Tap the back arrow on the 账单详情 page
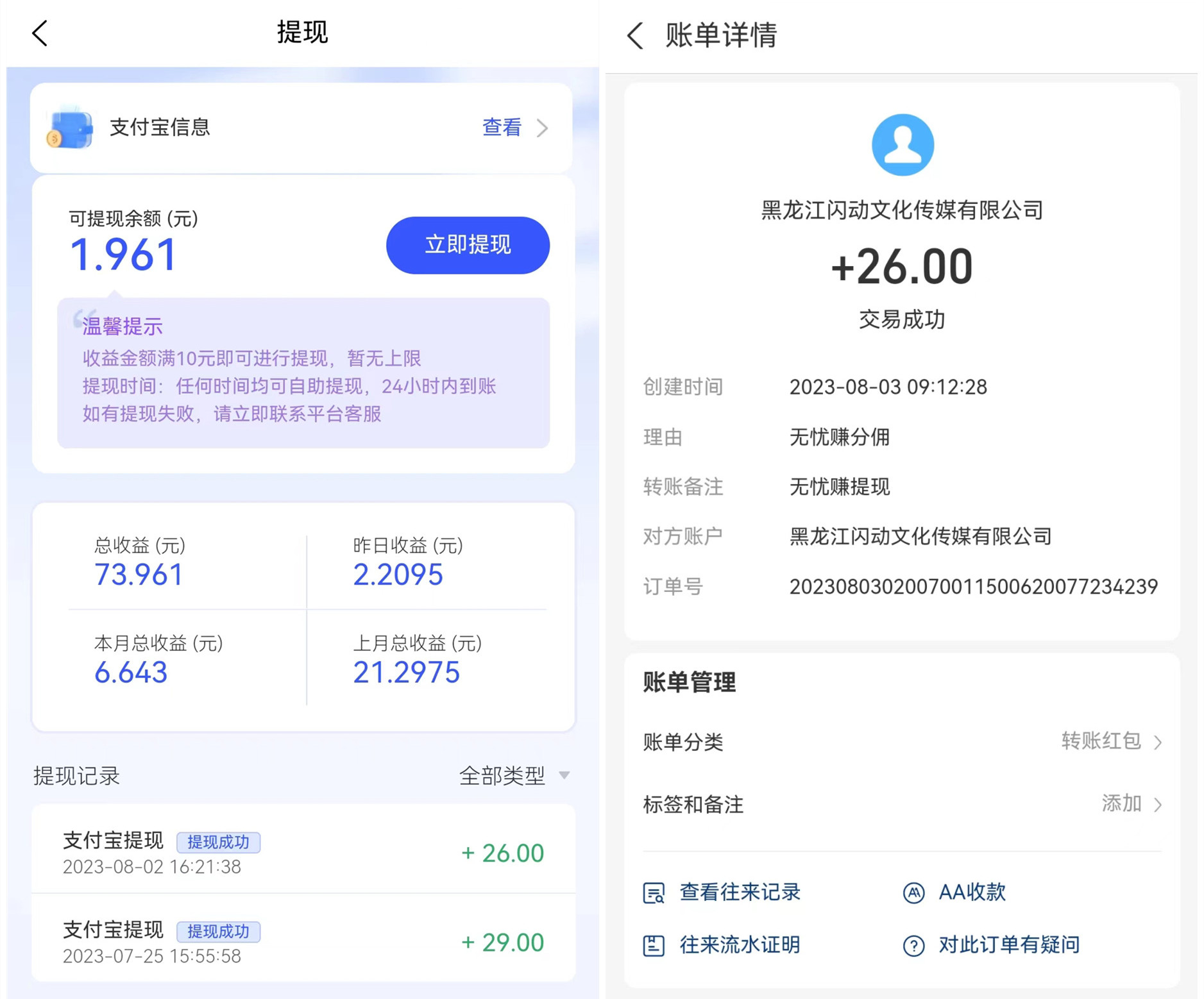 (634, 37)
